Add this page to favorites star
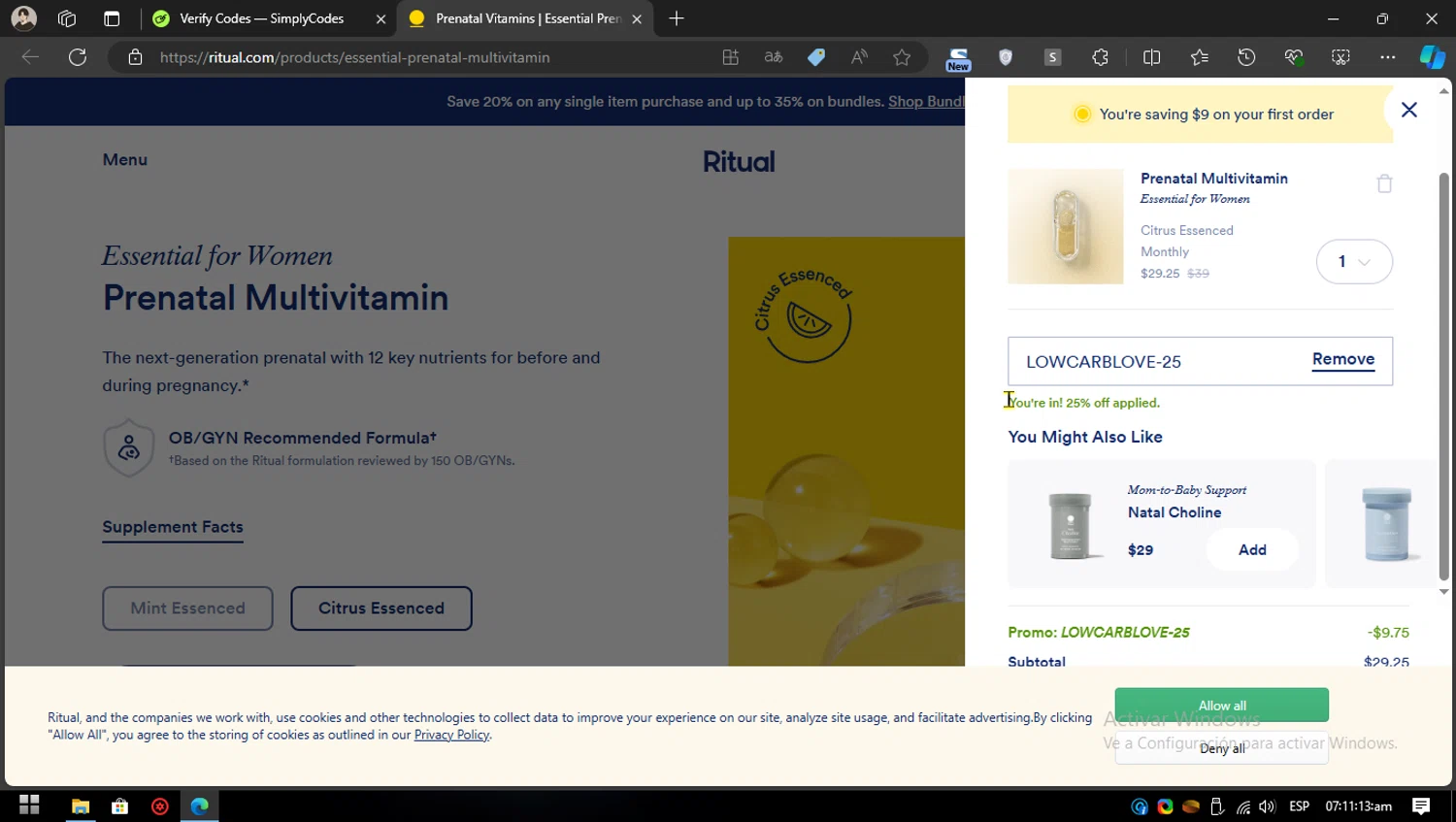The image size is (1456, 822). pyautogui.click(x=902, y=57)
